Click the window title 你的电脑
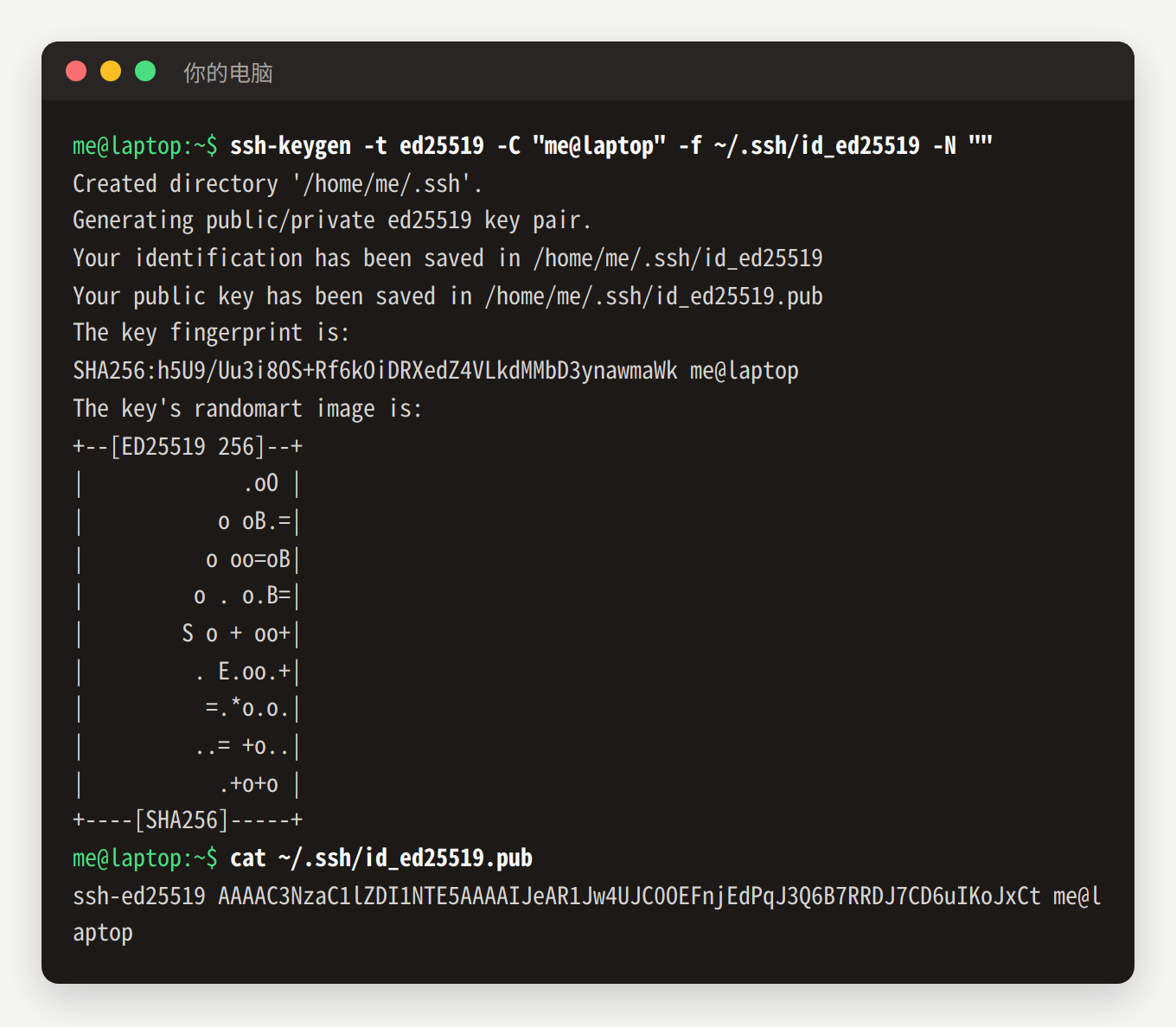The width and height of the screenshot is (1176, 1027). (228, 73)
